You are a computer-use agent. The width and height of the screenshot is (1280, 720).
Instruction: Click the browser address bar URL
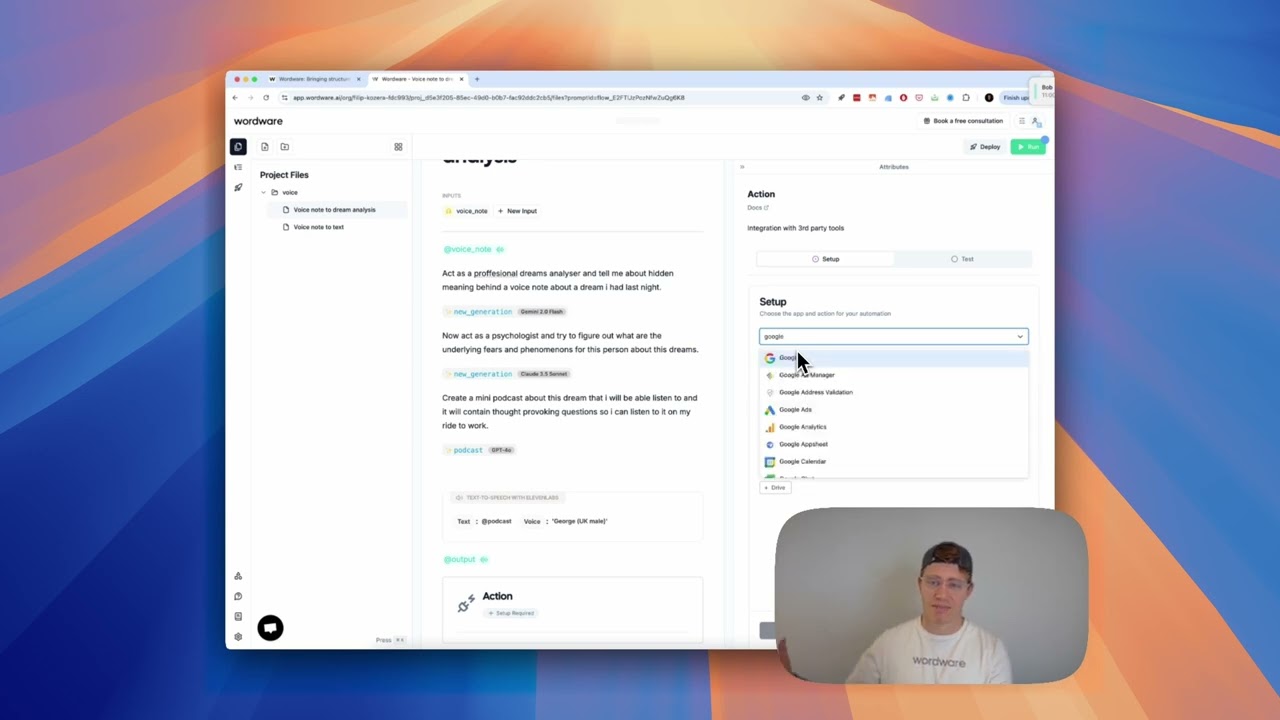click(488, 98)
